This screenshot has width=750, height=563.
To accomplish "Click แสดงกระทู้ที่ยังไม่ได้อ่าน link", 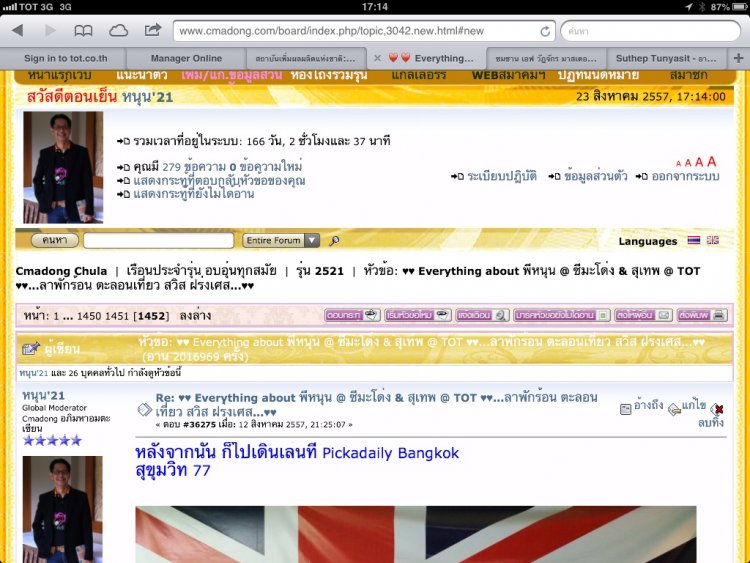I will coord(193,194).
